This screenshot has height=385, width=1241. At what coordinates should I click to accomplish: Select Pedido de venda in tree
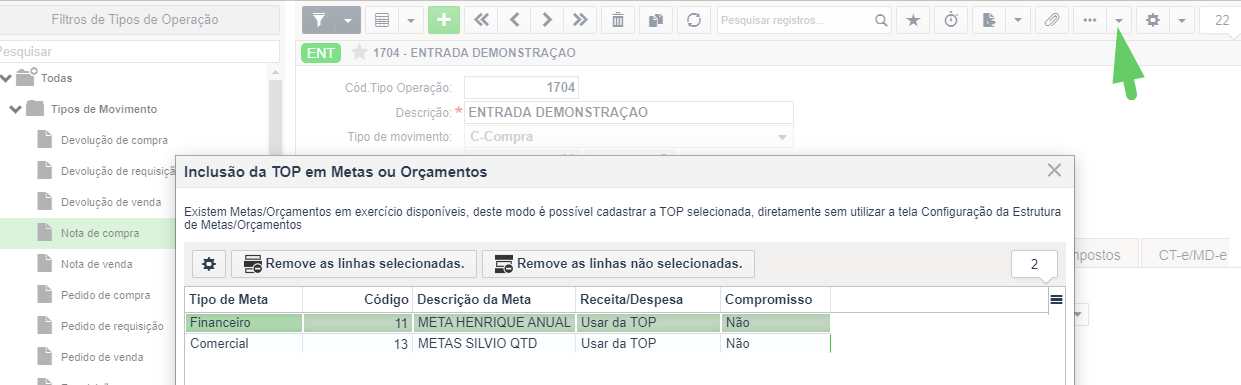coord(101,357)
